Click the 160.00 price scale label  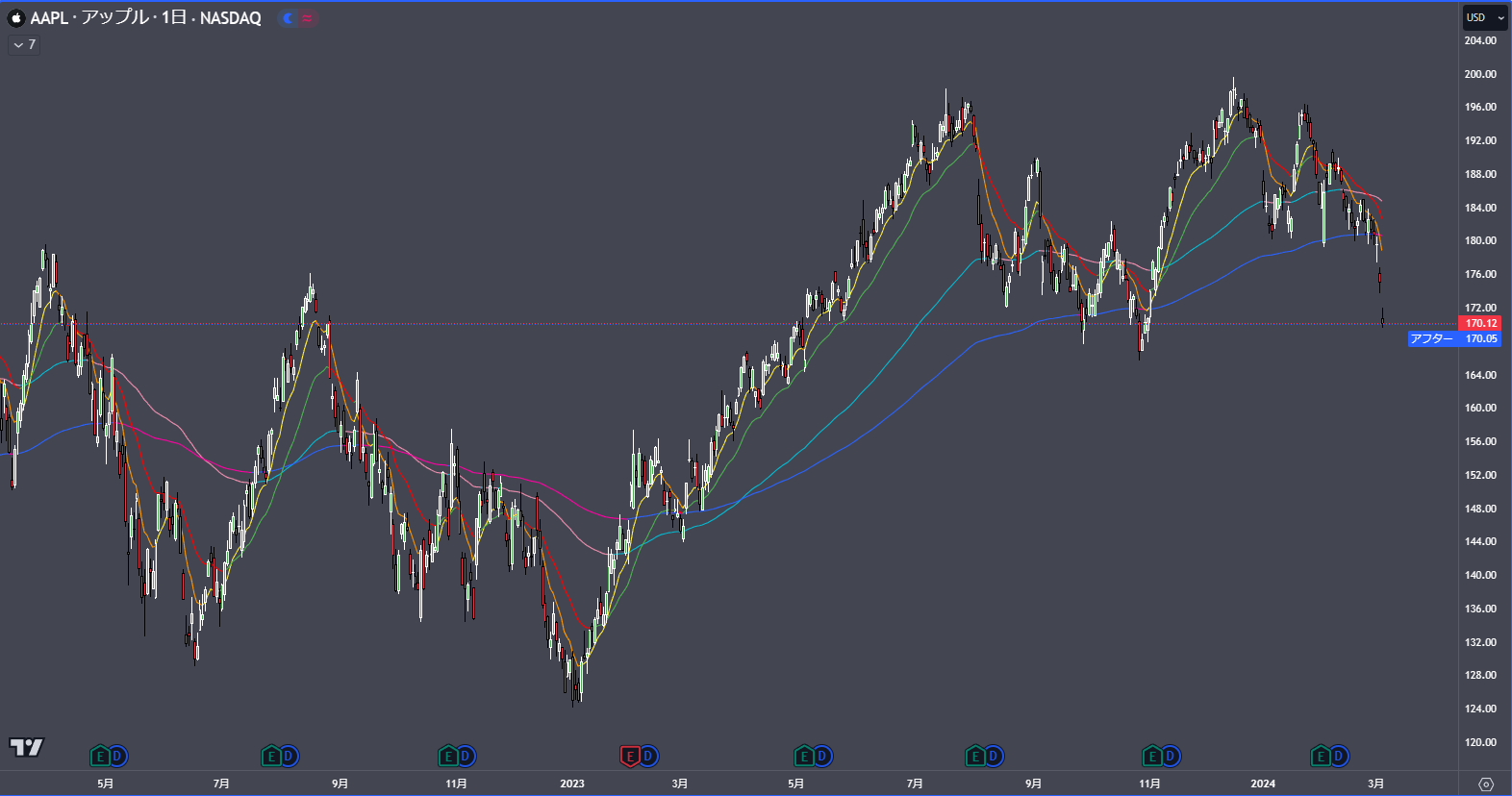click(x=1480, y=408)
